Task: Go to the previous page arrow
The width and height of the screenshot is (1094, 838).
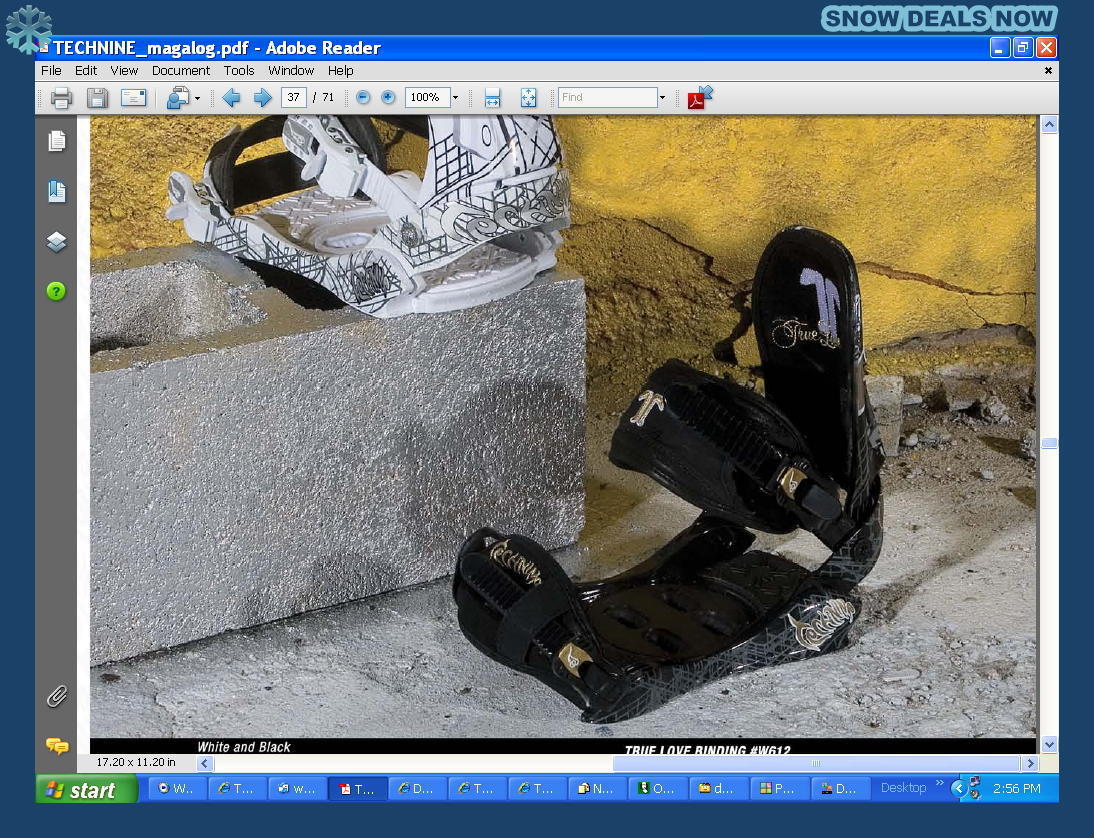Action: pyautogui.click(x=231, y=98)
